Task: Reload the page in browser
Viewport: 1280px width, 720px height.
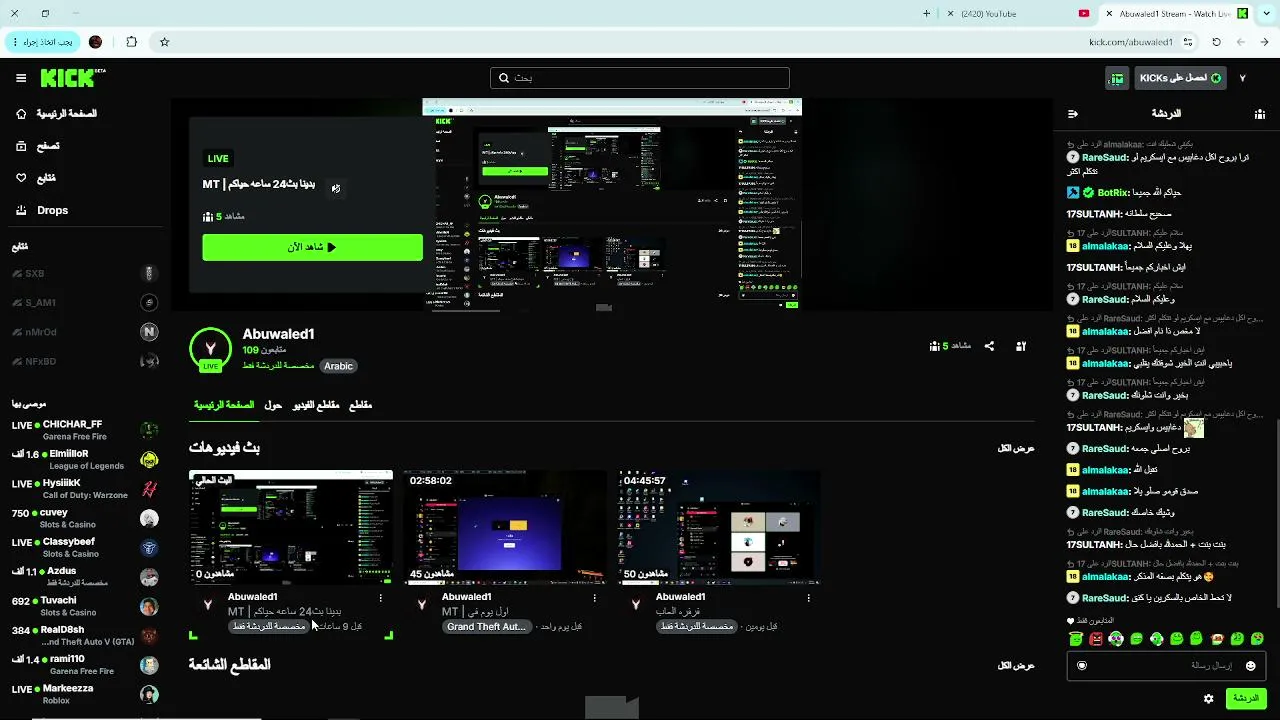Action: [1216, 42]
